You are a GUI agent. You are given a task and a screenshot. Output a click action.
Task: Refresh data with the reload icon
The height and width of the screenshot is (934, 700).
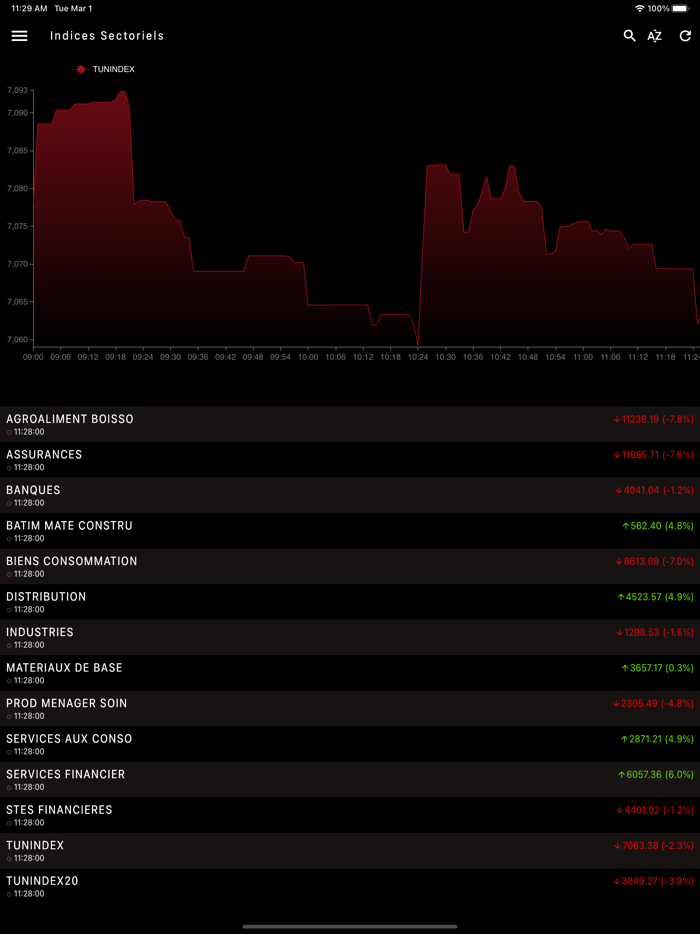(x=685, y=36)
